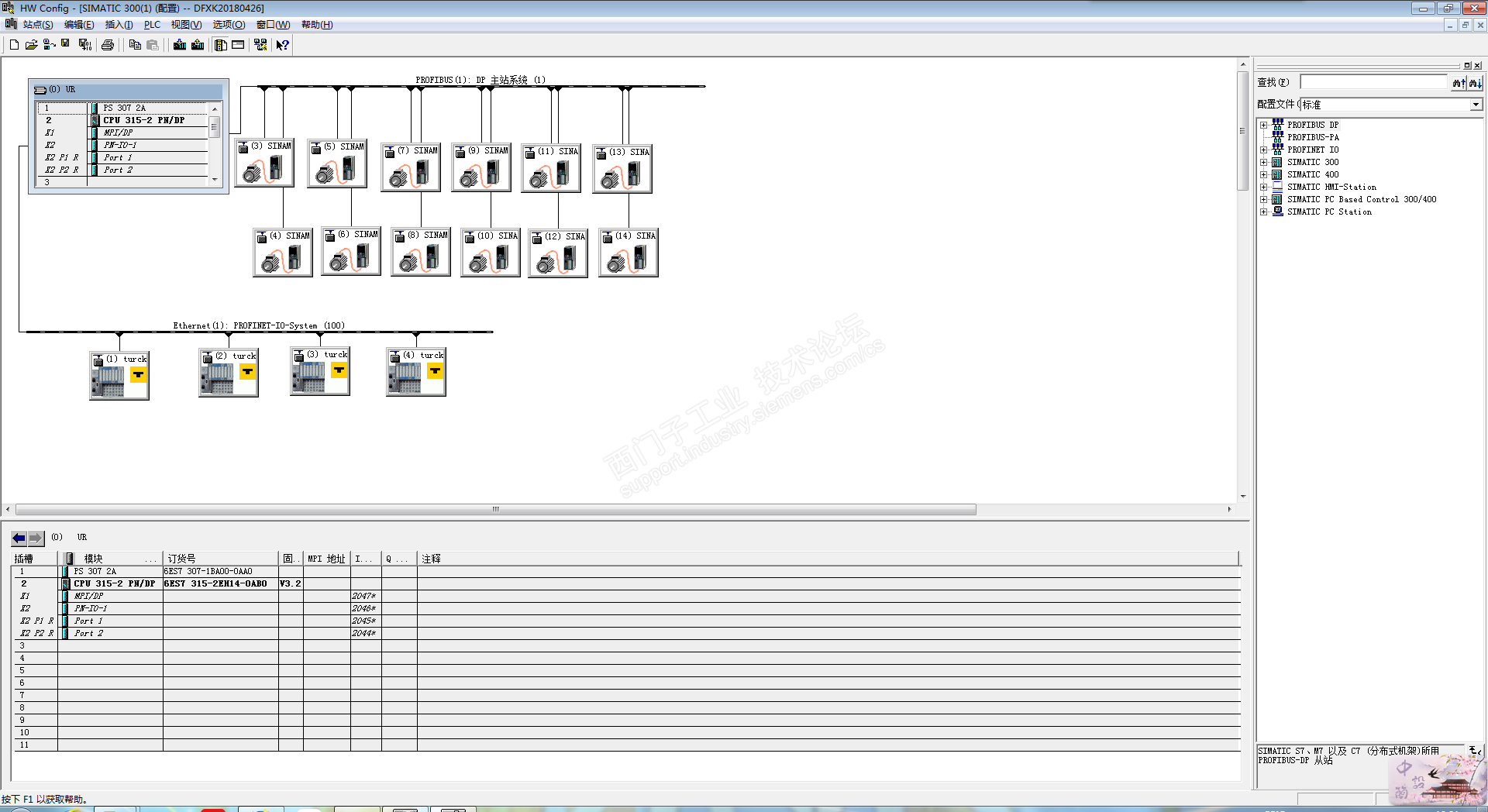Select the SINAMICS drive node numbered (14)
The image size is (1488, 812).
(x=629, y=253)
